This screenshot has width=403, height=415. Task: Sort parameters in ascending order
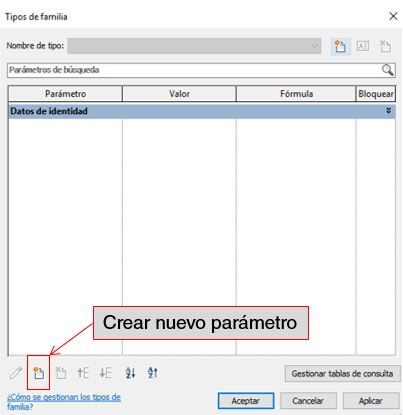[130, 373]
